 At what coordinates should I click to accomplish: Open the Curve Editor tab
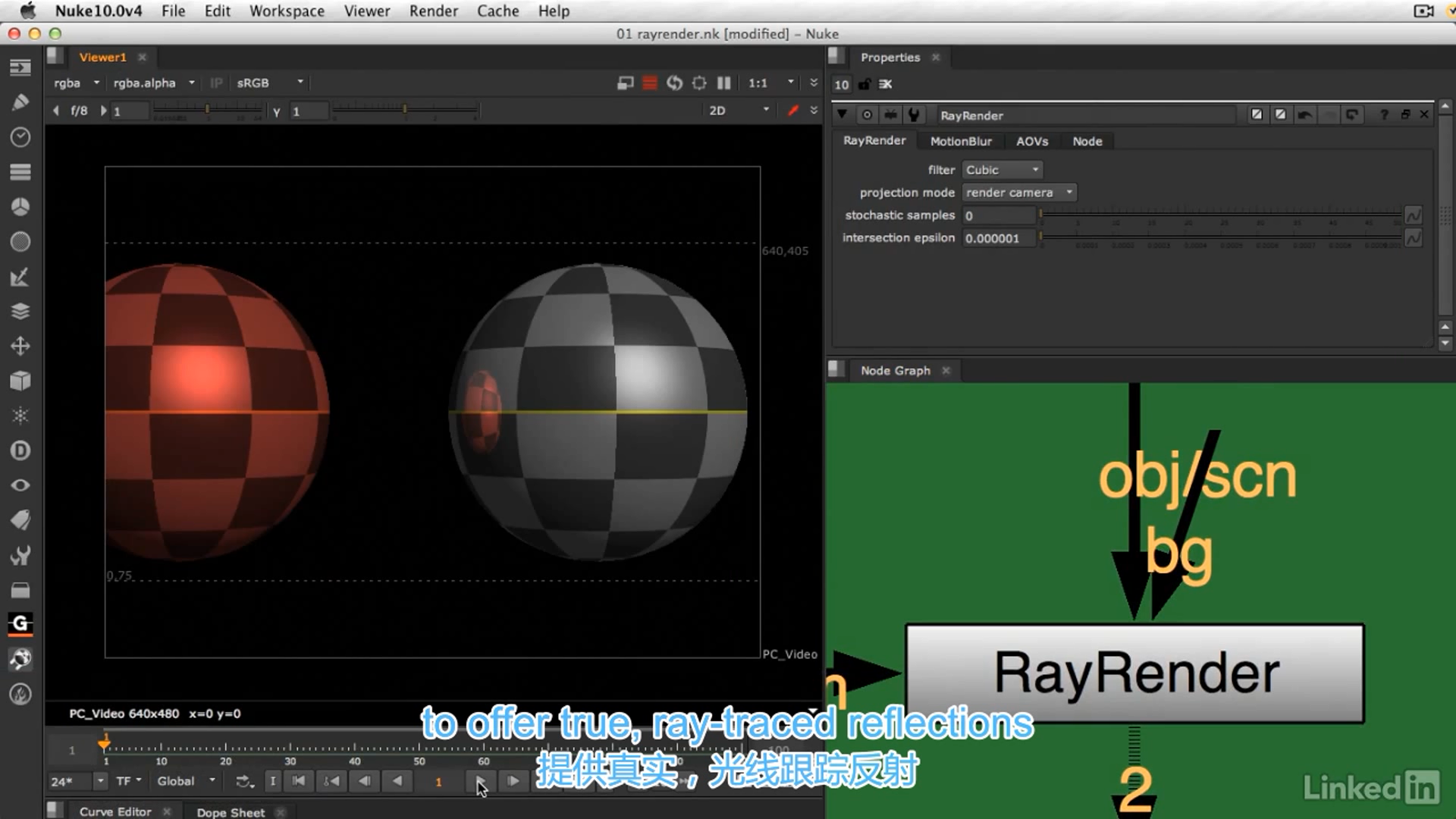point(115,812)
